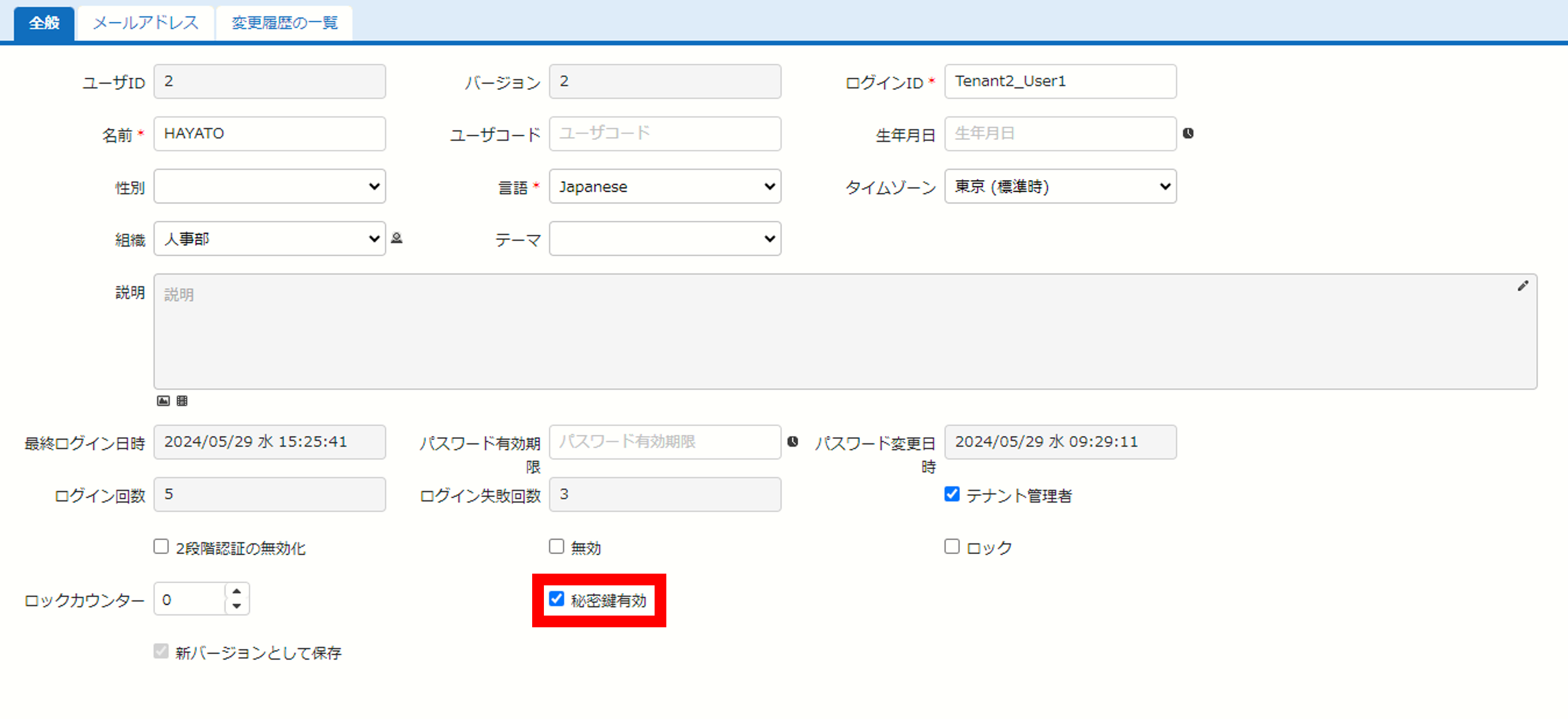Click the 生年月日 input field

click(1060, 134)
